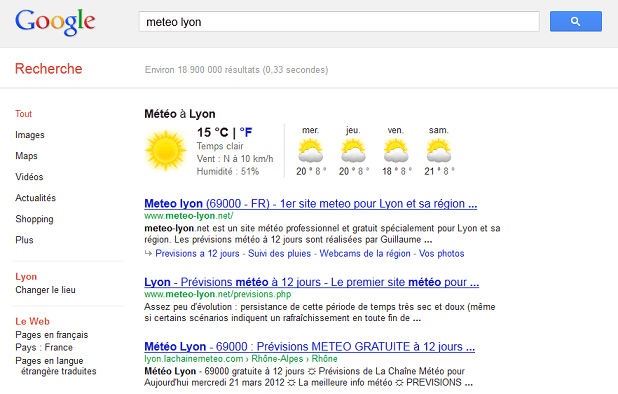Click the www.meteo-lyon.net/previsions.php URL
Viewport: 618px width, 394px height.
pos(218,294)
